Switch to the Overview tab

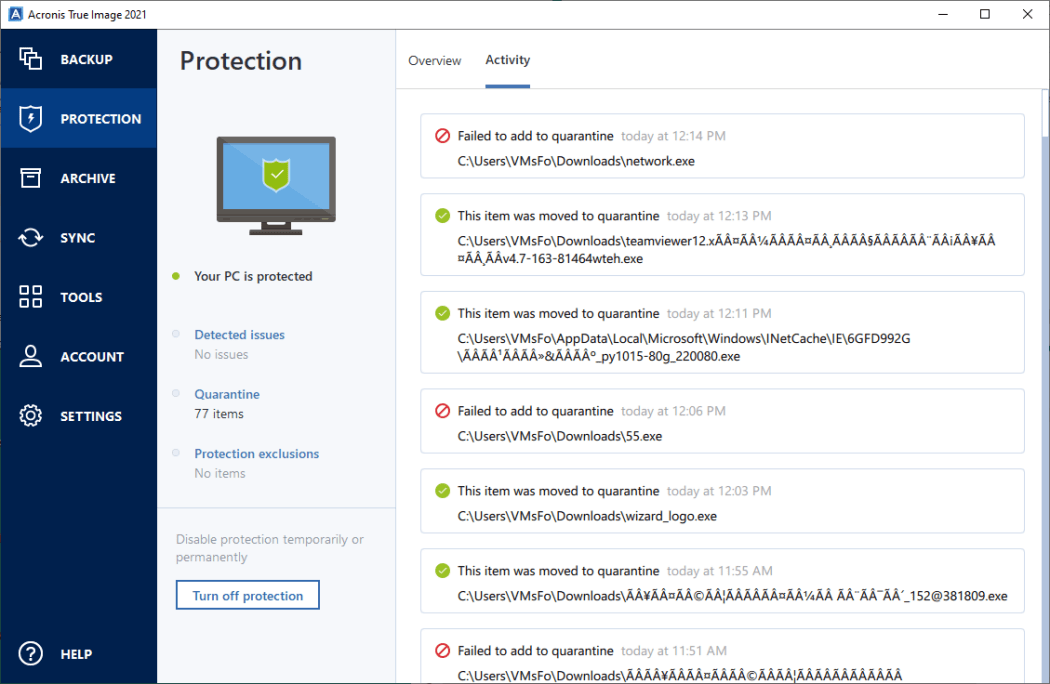(434, 60)
